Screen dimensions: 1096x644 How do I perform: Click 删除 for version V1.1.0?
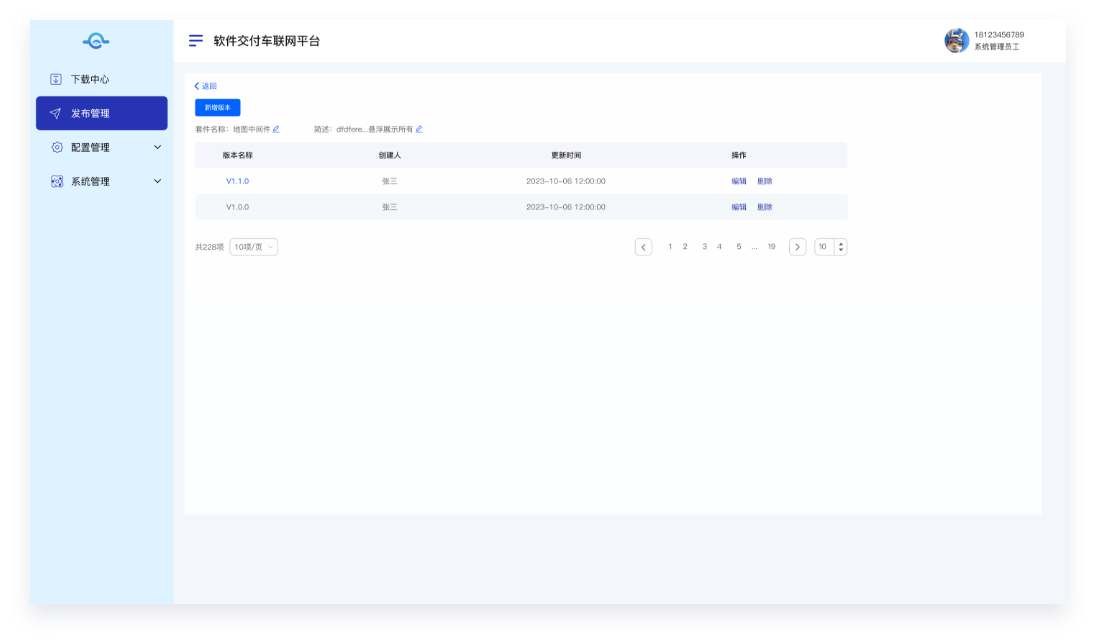tap(765, 181)
